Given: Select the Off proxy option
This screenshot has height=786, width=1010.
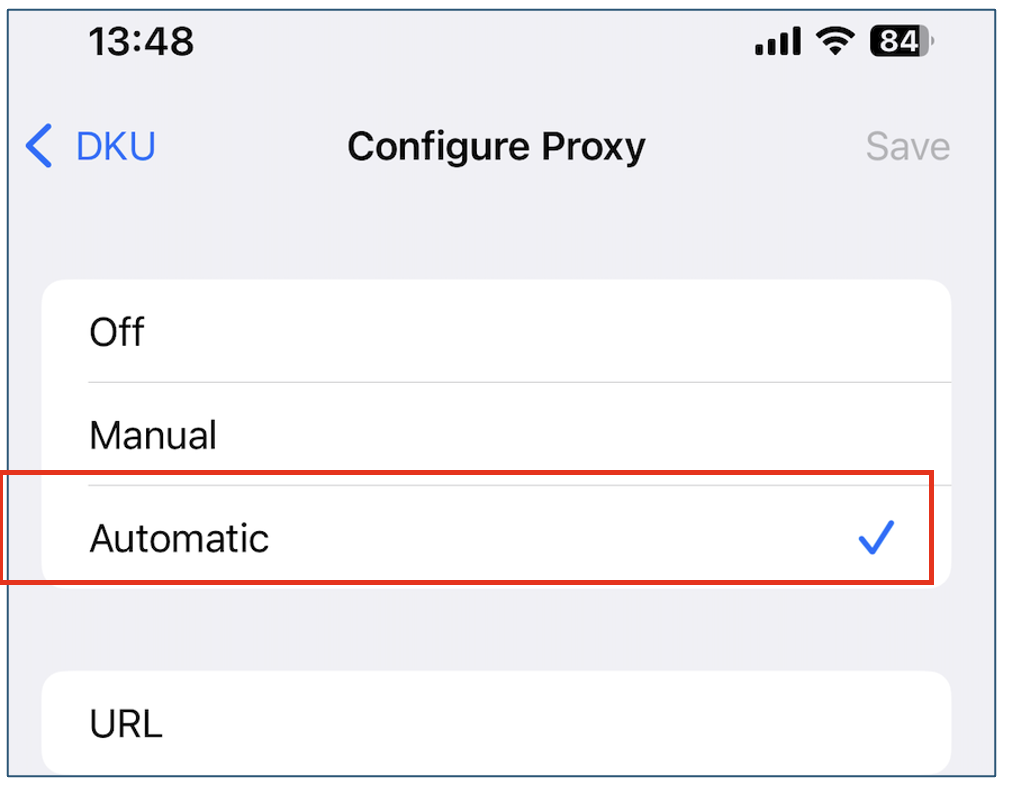Looking at the screenshot, I should pyautogui.click(x=496, y=331).
